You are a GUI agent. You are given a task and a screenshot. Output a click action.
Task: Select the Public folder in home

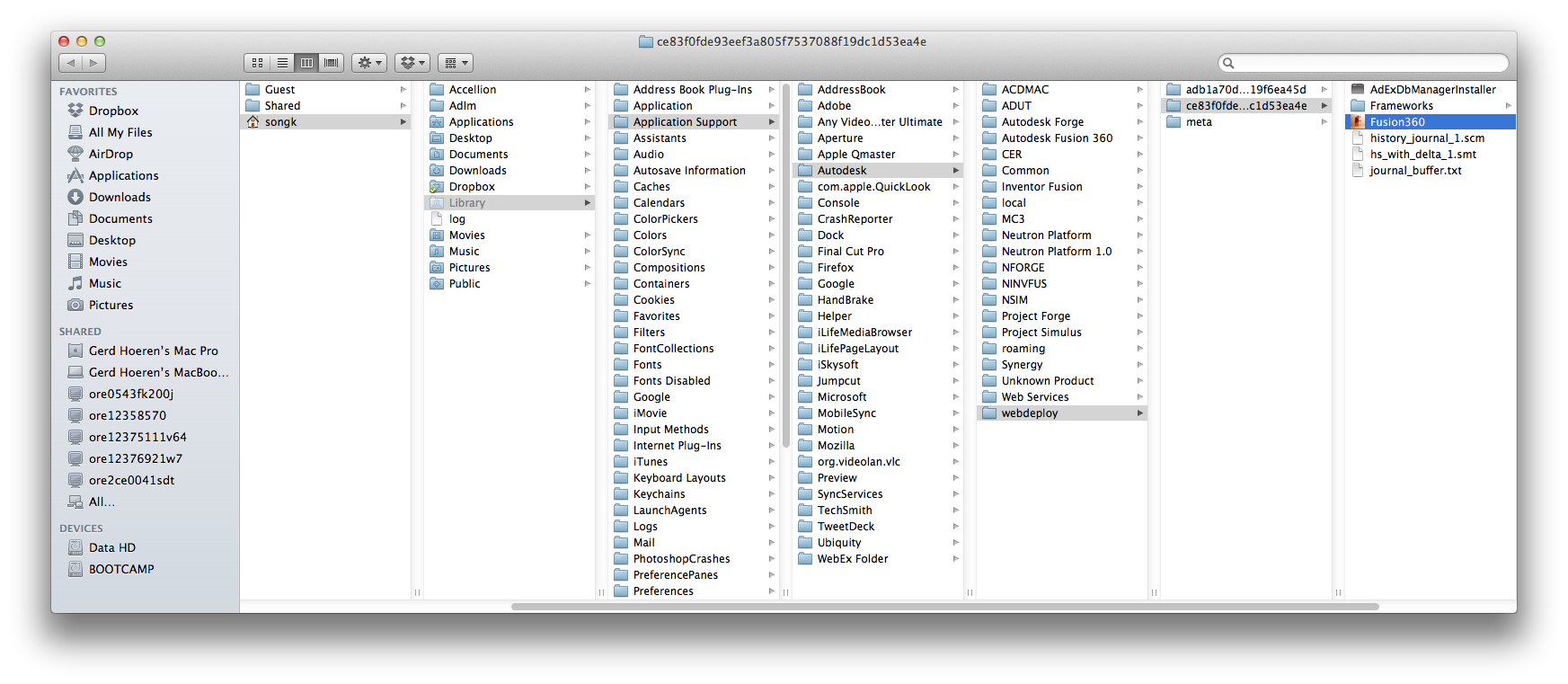(509, 284)
